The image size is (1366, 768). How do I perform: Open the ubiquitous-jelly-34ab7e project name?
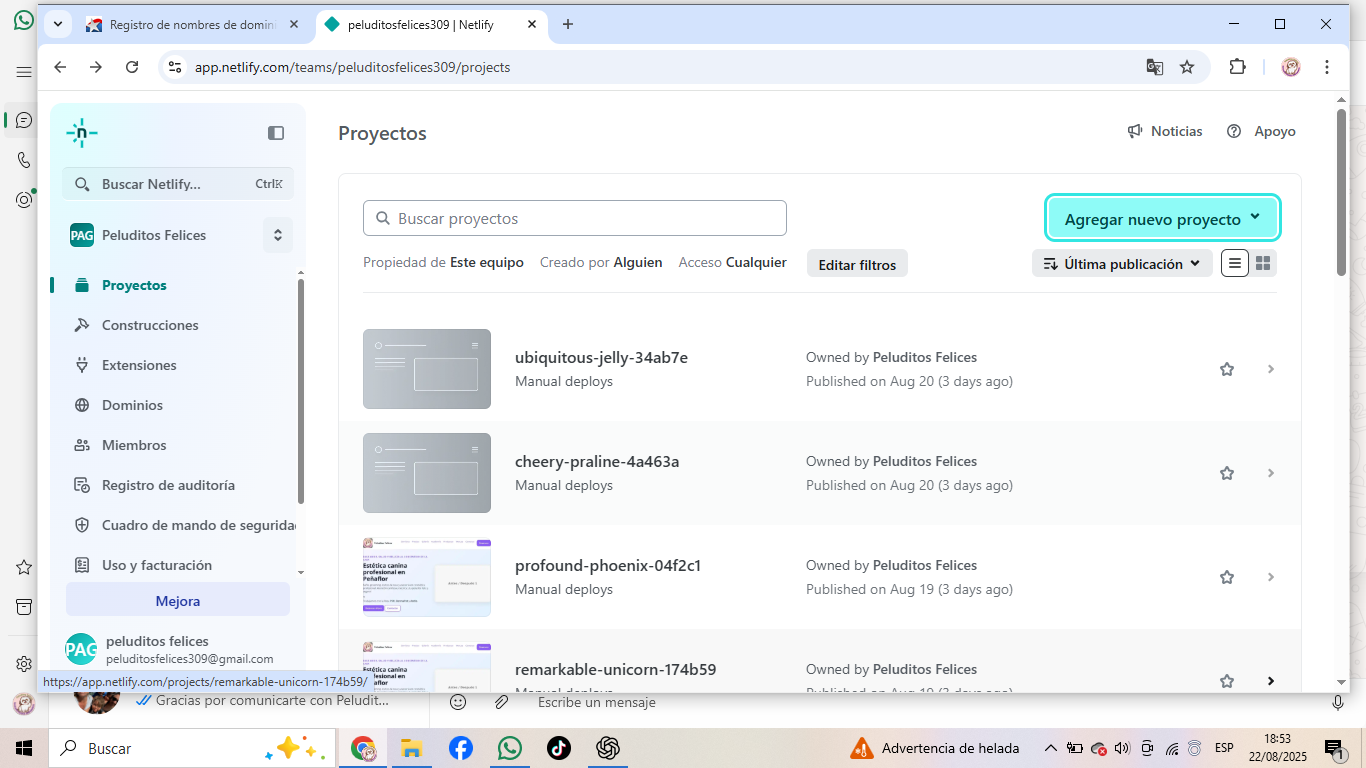(601, 357)
